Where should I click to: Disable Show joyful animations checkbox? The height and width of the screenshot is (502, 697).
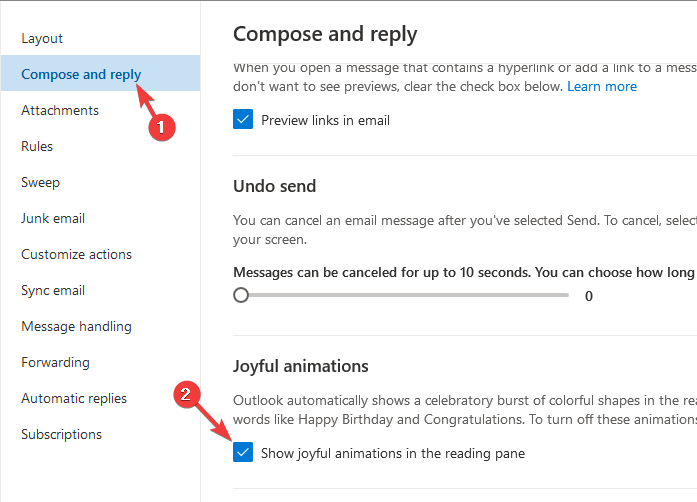click(243, 452)
